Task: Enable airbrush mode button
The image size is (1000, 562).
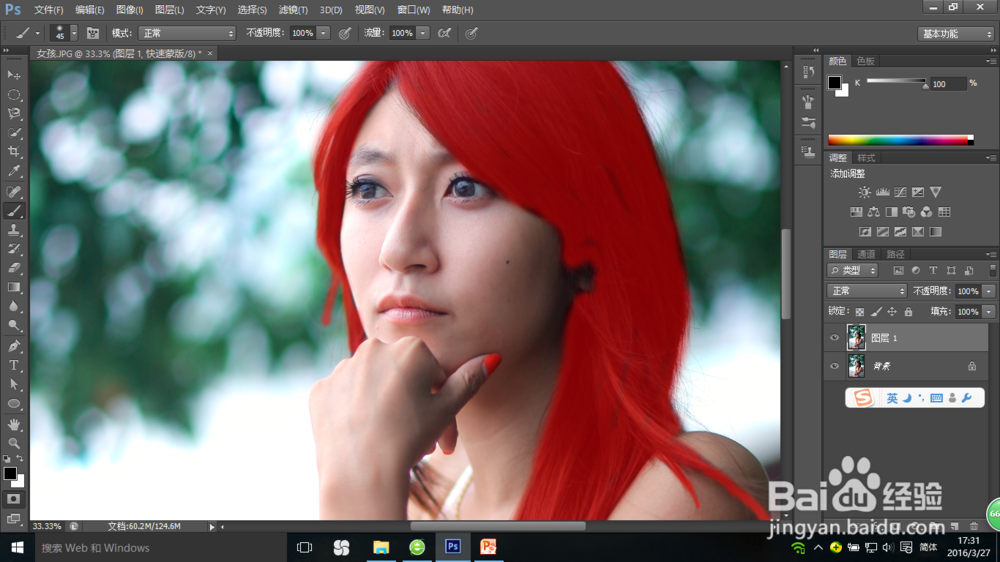Action: 445,33
